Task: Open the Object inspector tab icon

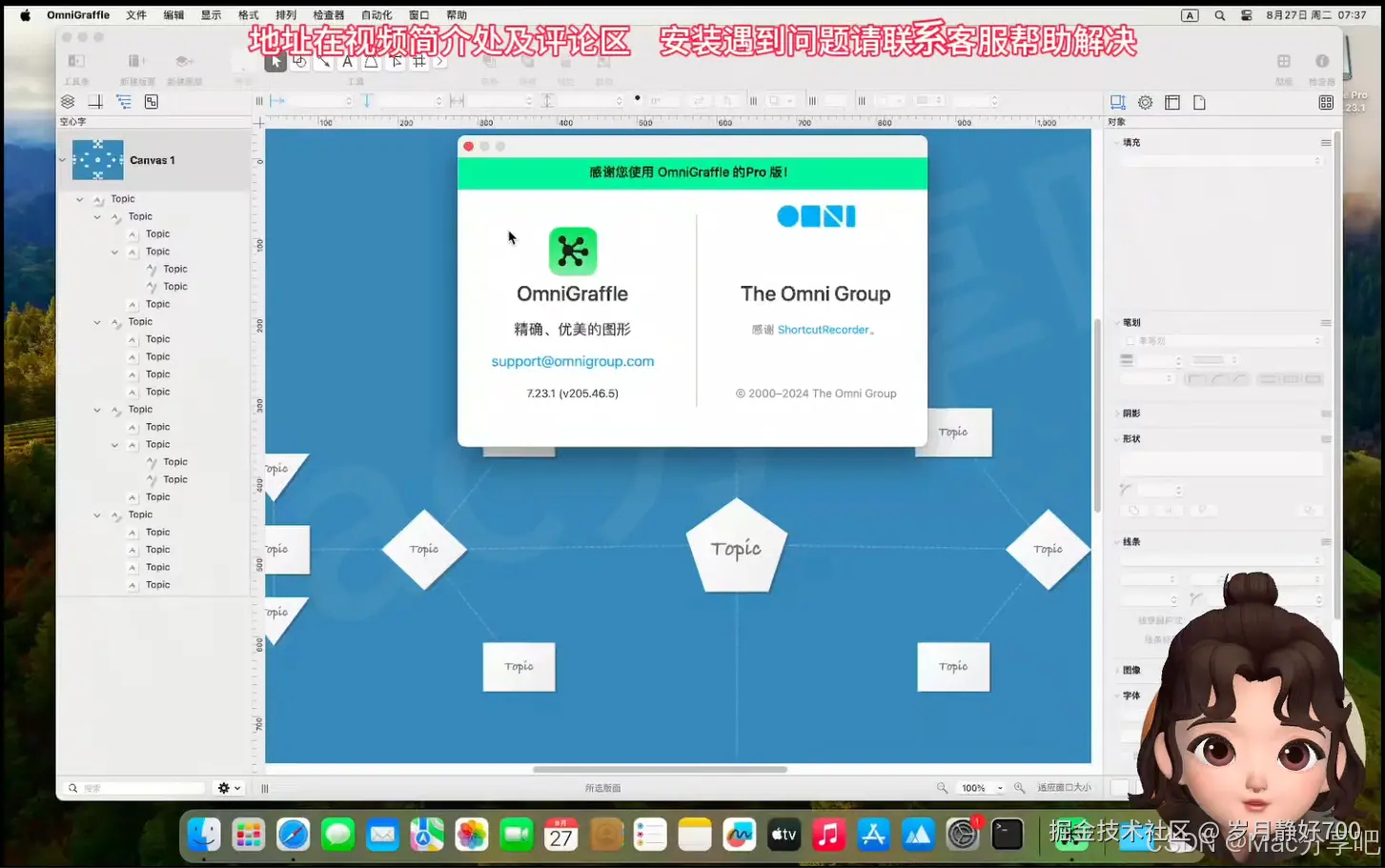Action: (1118, 103)
